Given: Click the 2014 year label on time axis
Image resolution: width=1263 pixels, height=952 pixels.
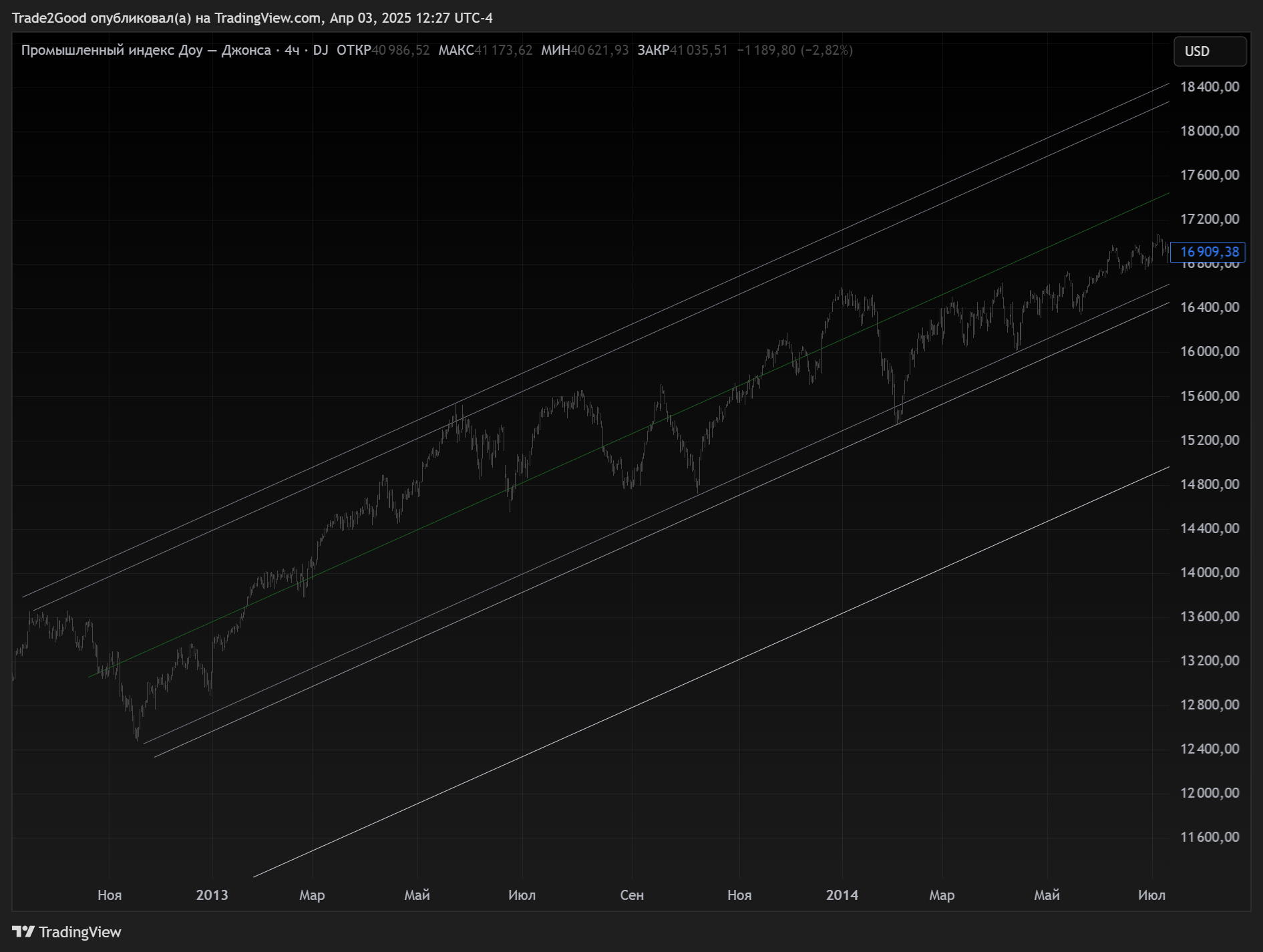Looking at the screenshot, I should pos(842,895).
